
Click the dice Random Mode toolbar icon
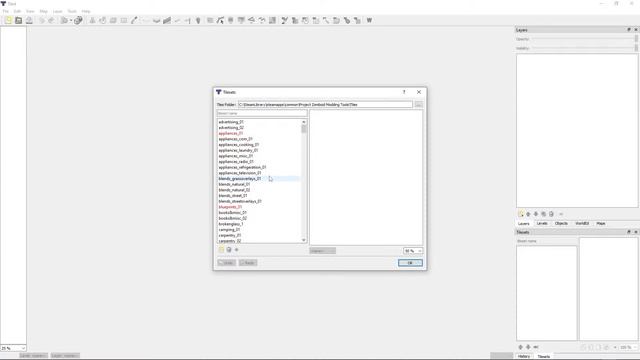(78, 20)
